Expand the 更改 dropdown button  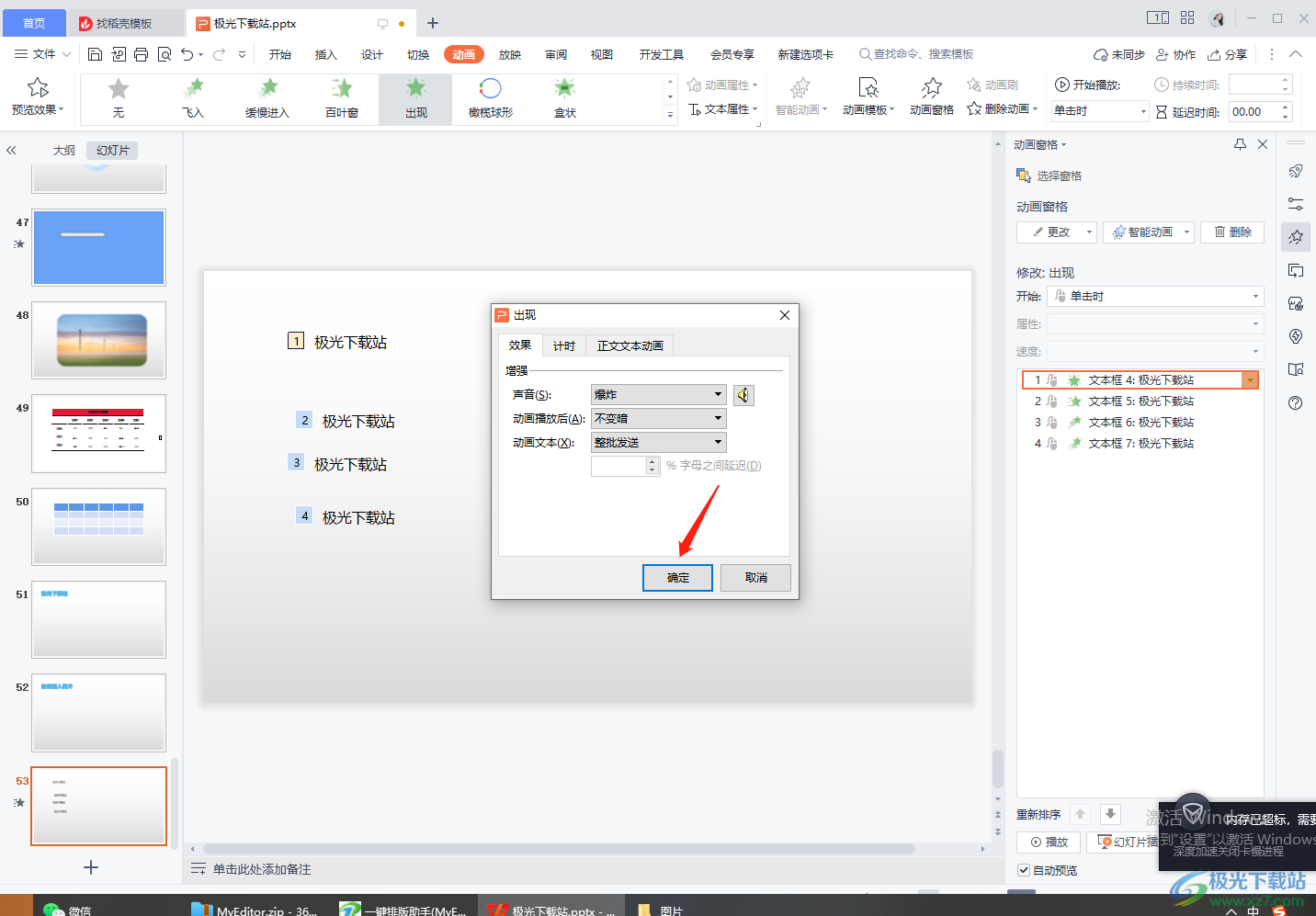1089,232
